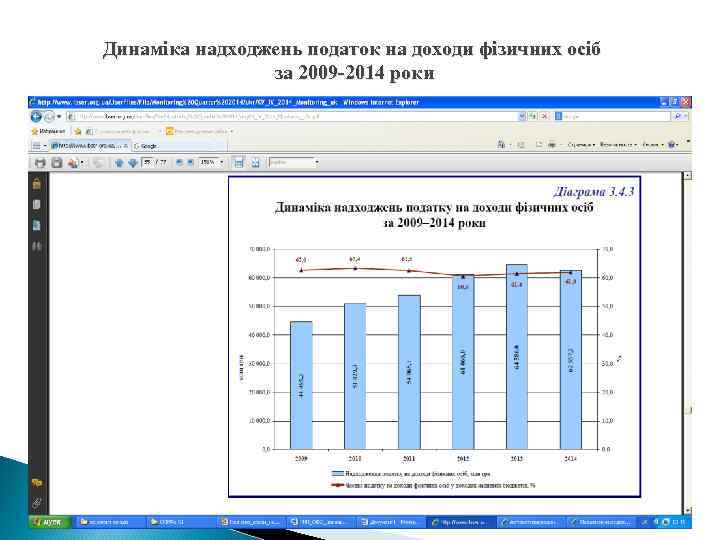Click the PDF zoom out icon
The image size is (720, 540).
180,163
